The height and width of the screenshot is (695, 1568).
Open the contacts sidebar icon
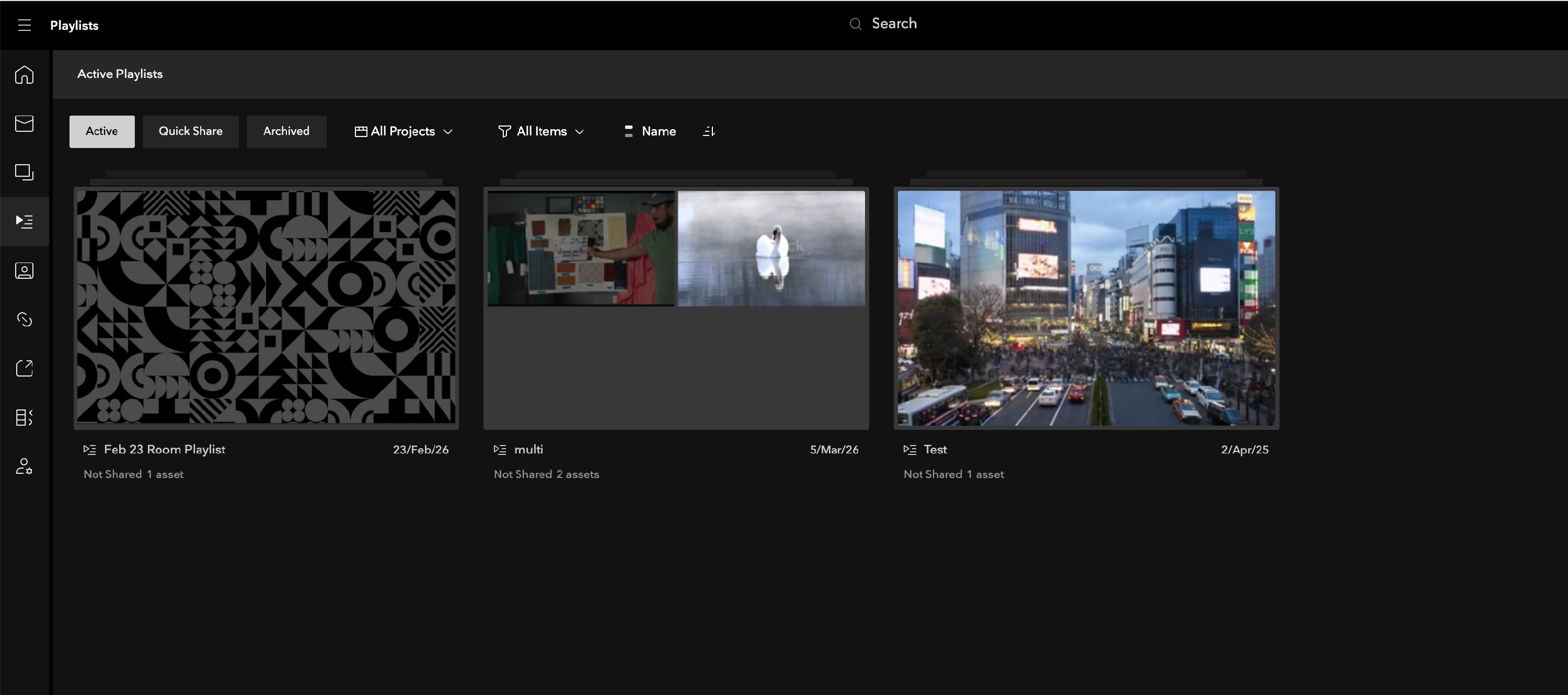click(25, 270)
